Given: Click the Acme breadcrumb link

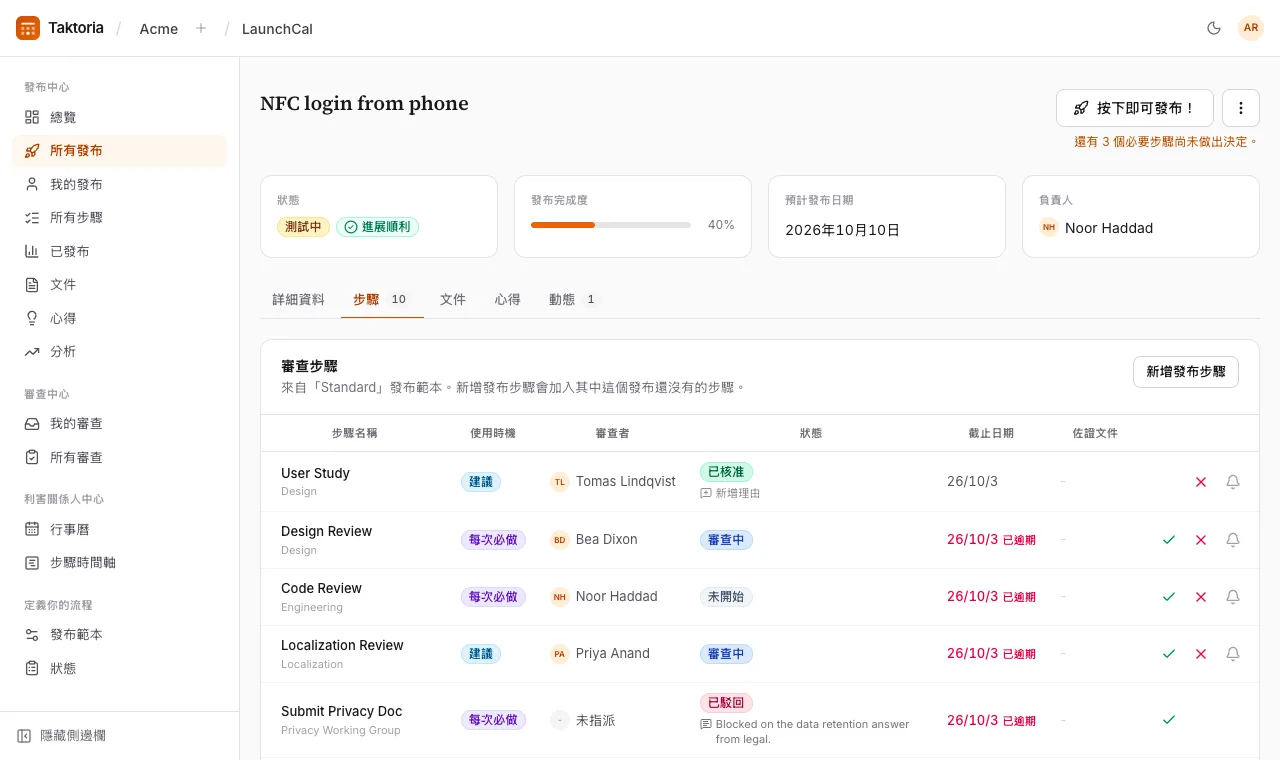Looking at the screenshot, I should point(159,29).
